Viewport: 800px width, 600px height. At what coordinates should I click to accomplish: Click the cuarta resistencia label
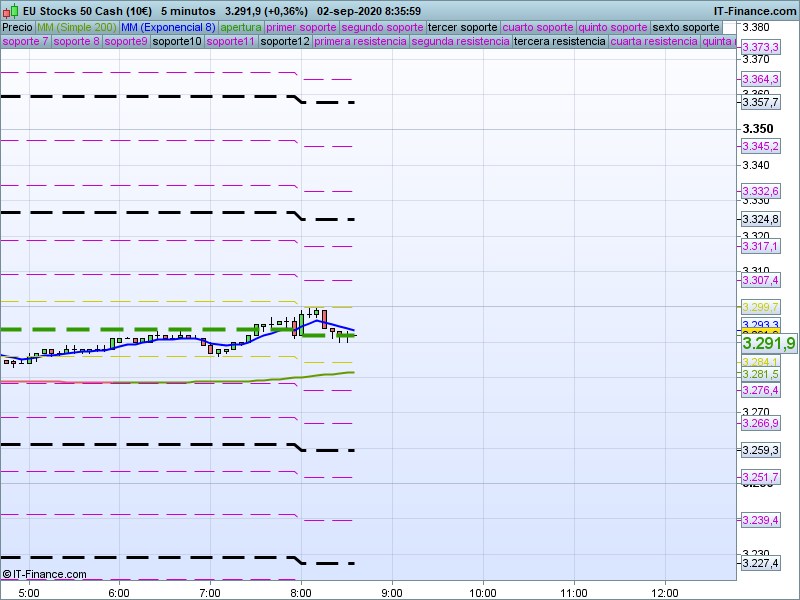[654, 41]
